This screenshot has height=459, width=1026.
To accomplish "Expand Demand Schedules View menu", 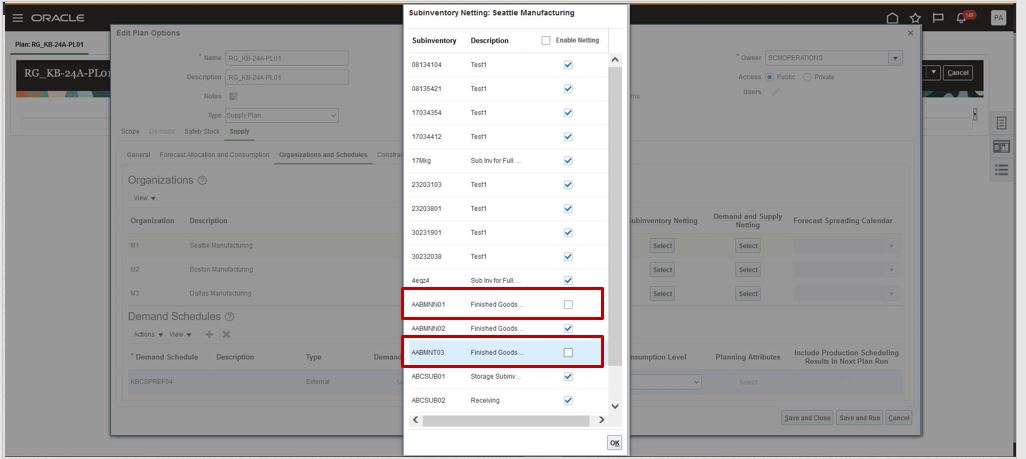I will tap(180, 335).
